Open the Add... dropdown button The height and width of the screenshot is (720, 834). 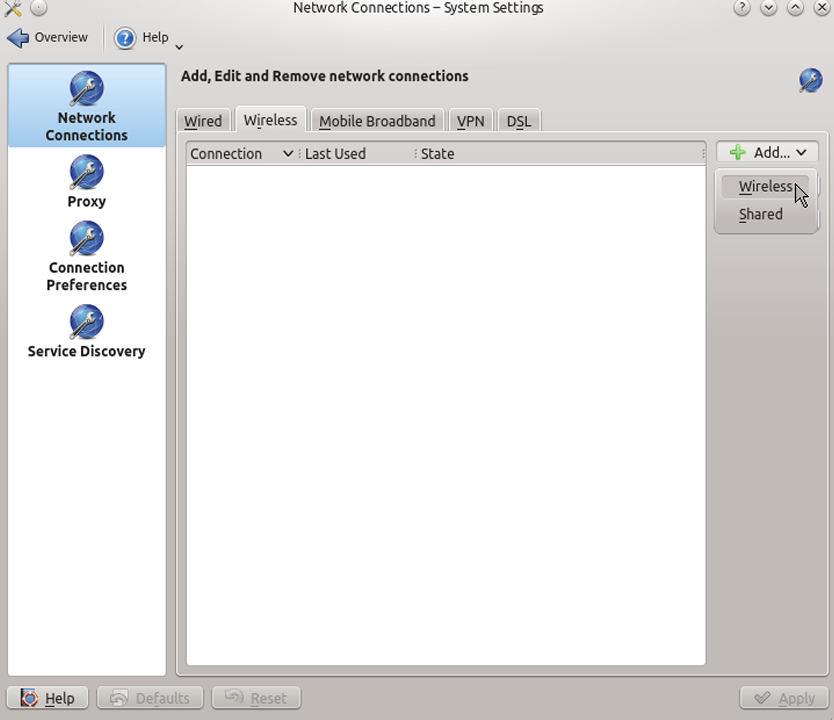768,153
